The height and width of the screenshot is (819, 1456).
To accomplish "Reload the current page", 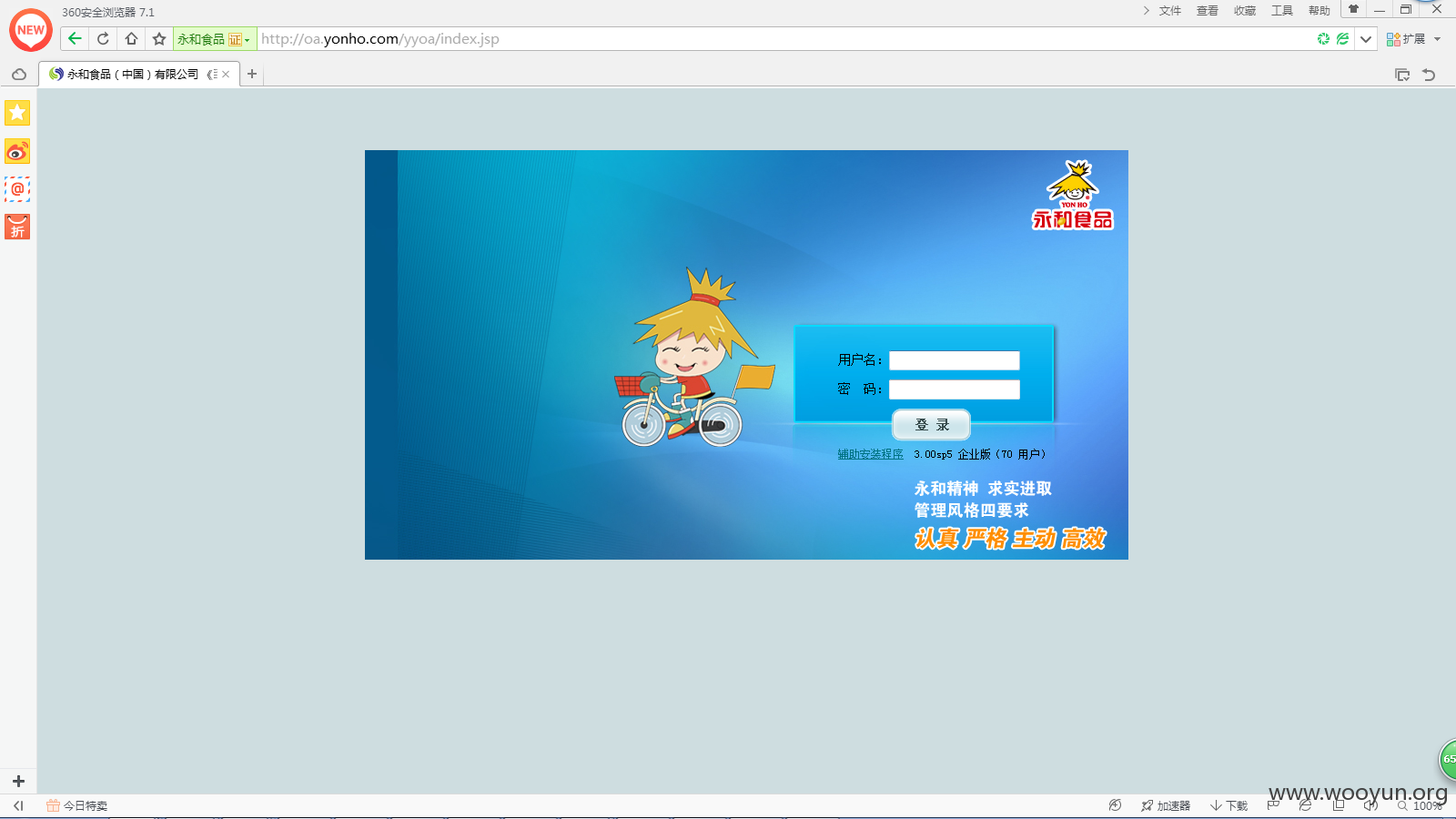I will click(x=103, y=38).
